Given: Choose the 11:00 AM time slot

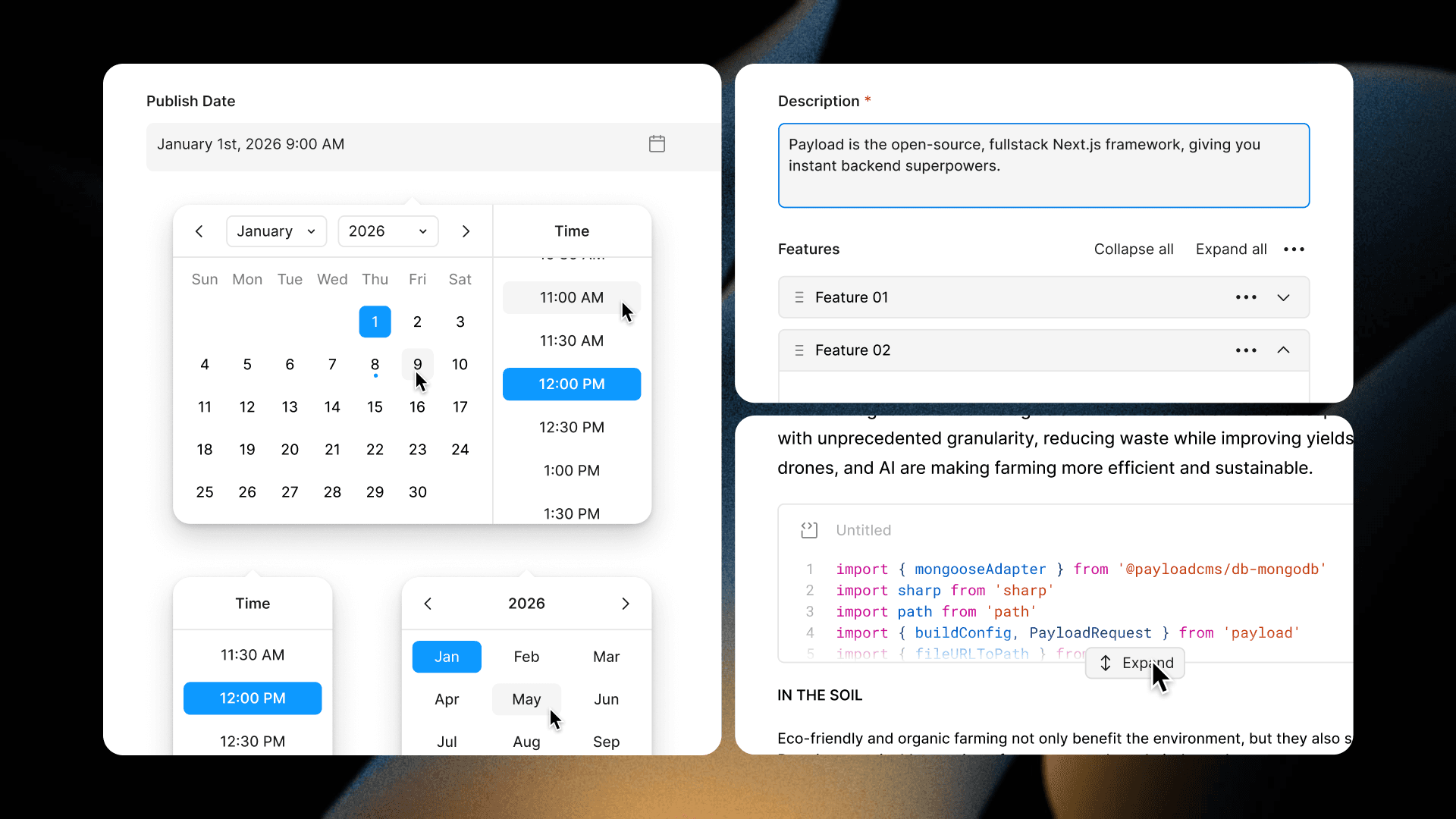Looking at the screenshot, I should [x=572, y=298].
